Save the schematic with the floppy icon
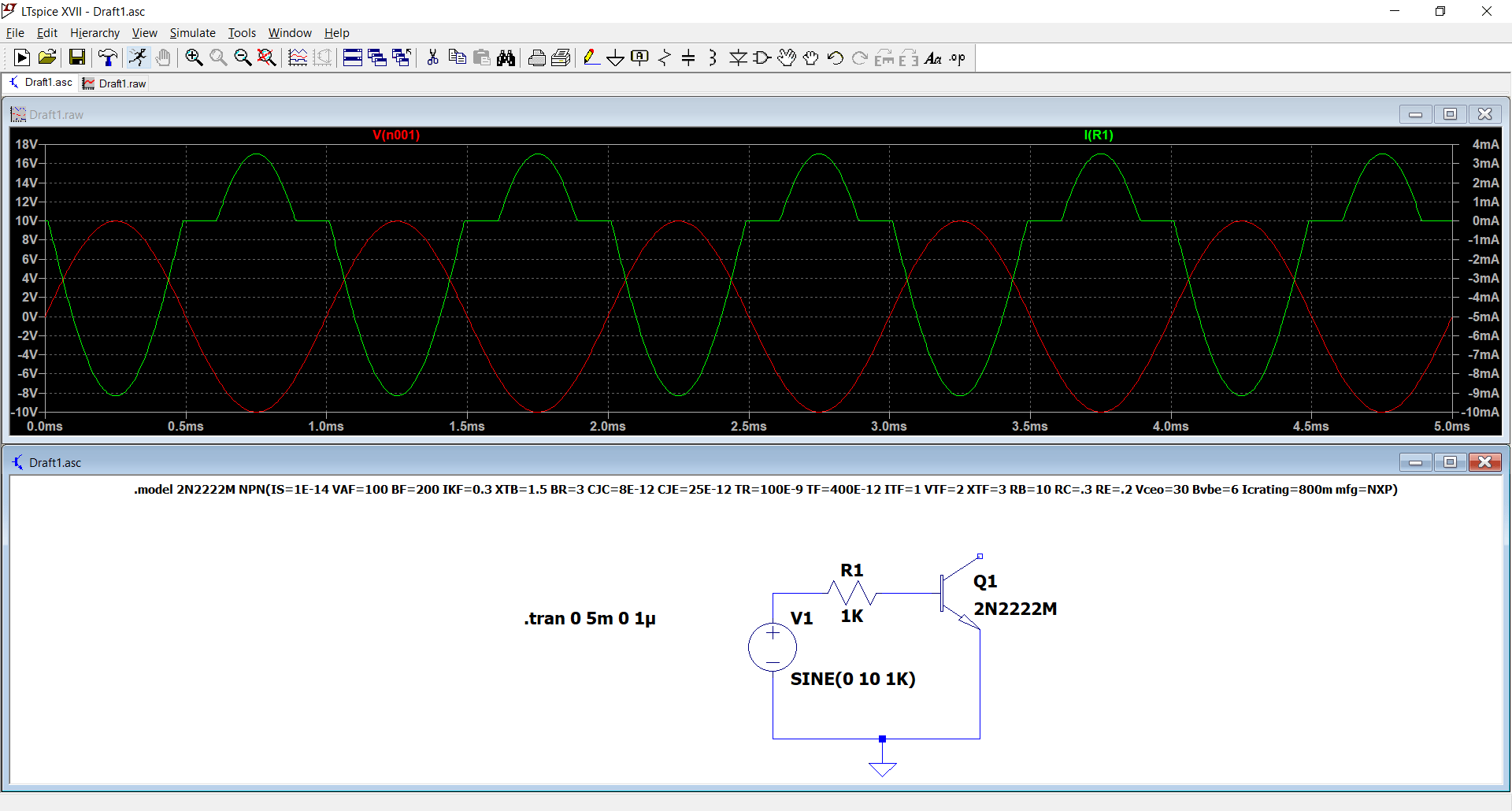 tap(76, 57)
